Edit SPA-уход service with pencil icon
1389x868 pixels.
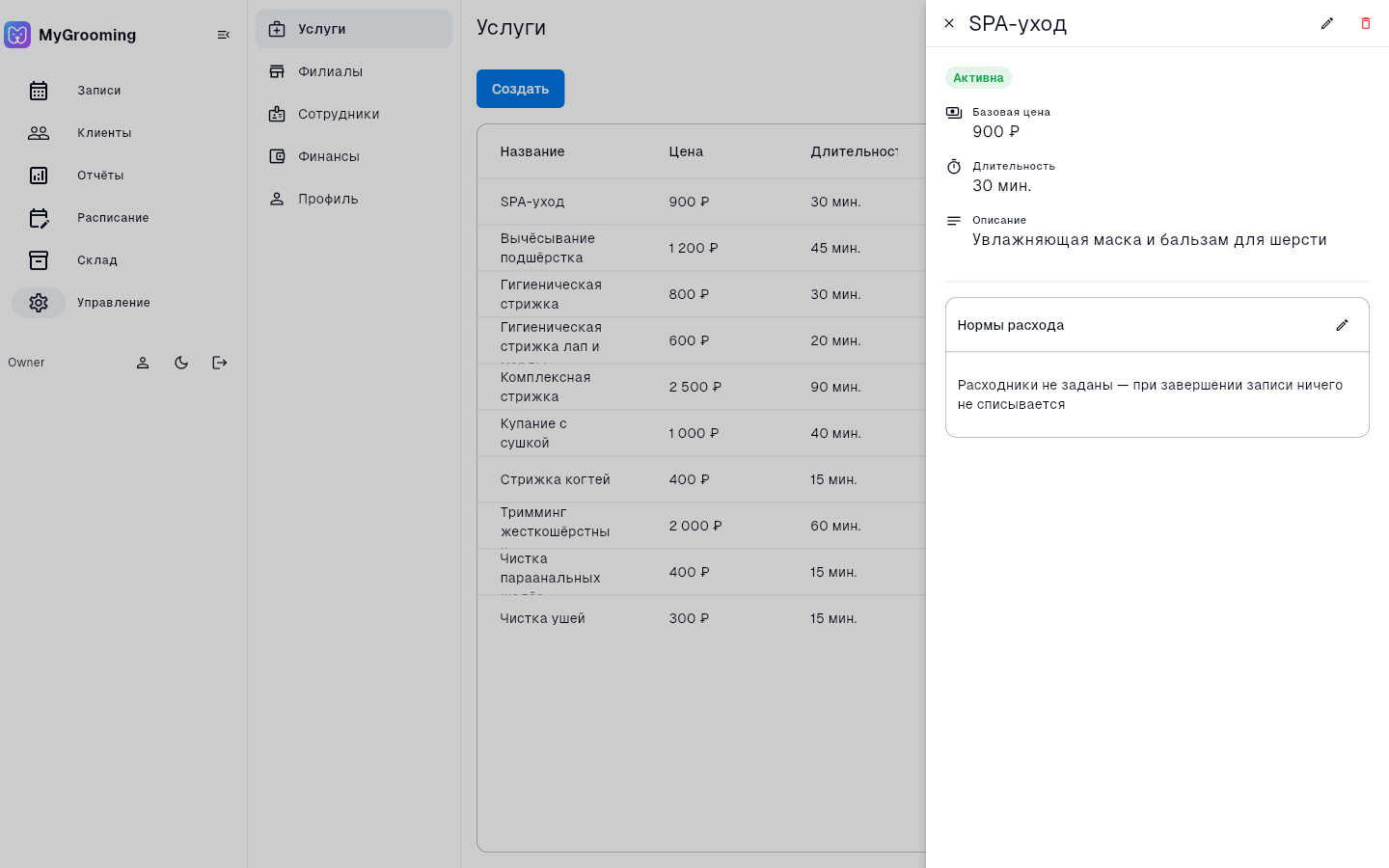[1327, 23]
